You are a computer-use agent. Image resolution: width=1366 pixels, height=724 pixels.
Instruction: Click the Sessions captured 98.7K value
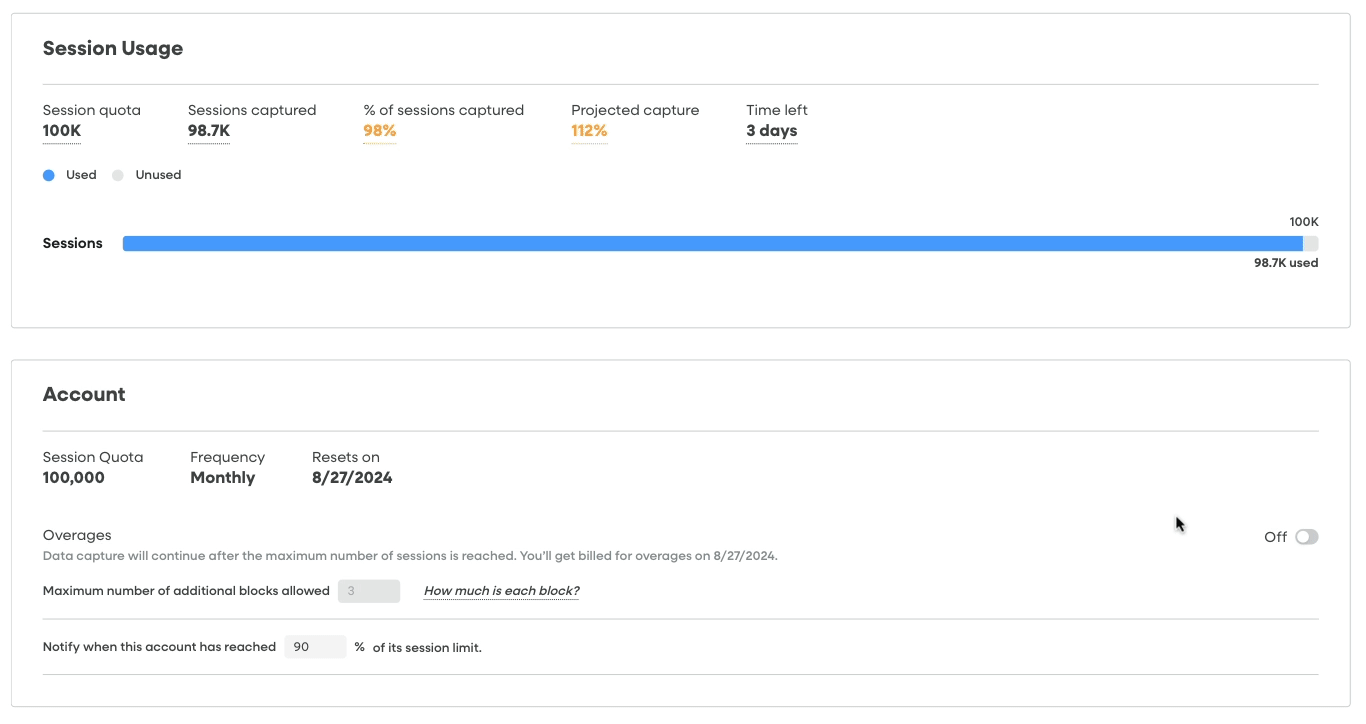208,131
